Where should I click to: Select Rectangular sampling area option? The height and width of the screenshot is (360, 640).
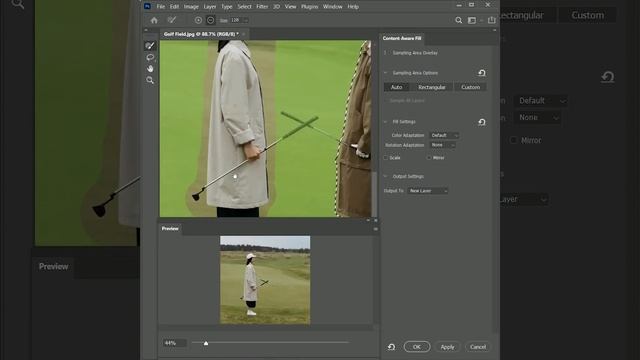pos(431,87)
